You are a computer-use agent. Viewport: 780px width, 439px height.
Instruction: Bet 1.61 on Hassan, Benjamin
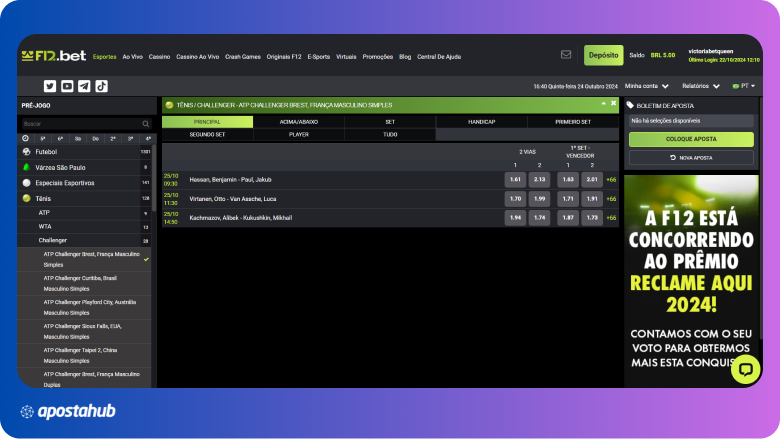(515, 179)
